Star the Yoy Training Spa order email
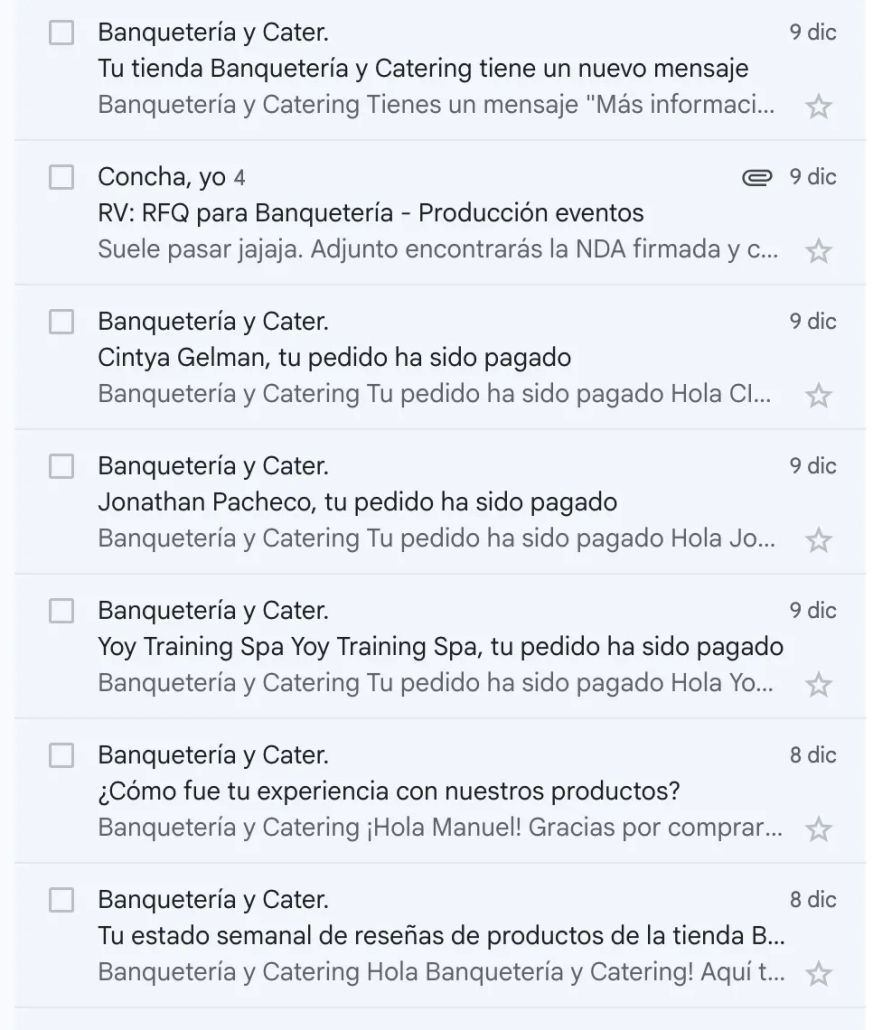This screenshot has width=873, height=1030. (x=818, y=685)
